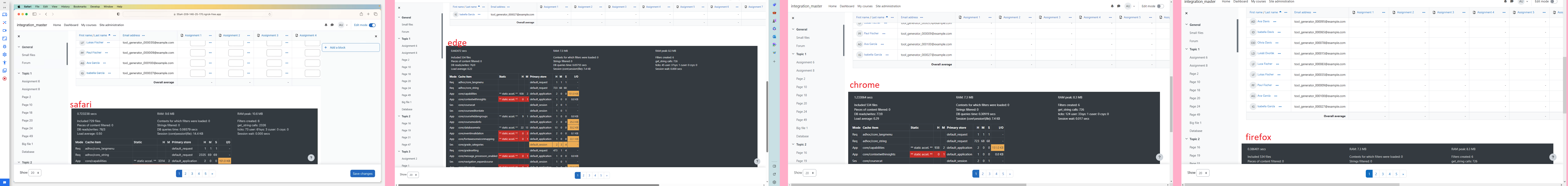1568x186 pixels.
Task: Open Show 20 per-page dropdown in Safari
Action: coord(35,173)
